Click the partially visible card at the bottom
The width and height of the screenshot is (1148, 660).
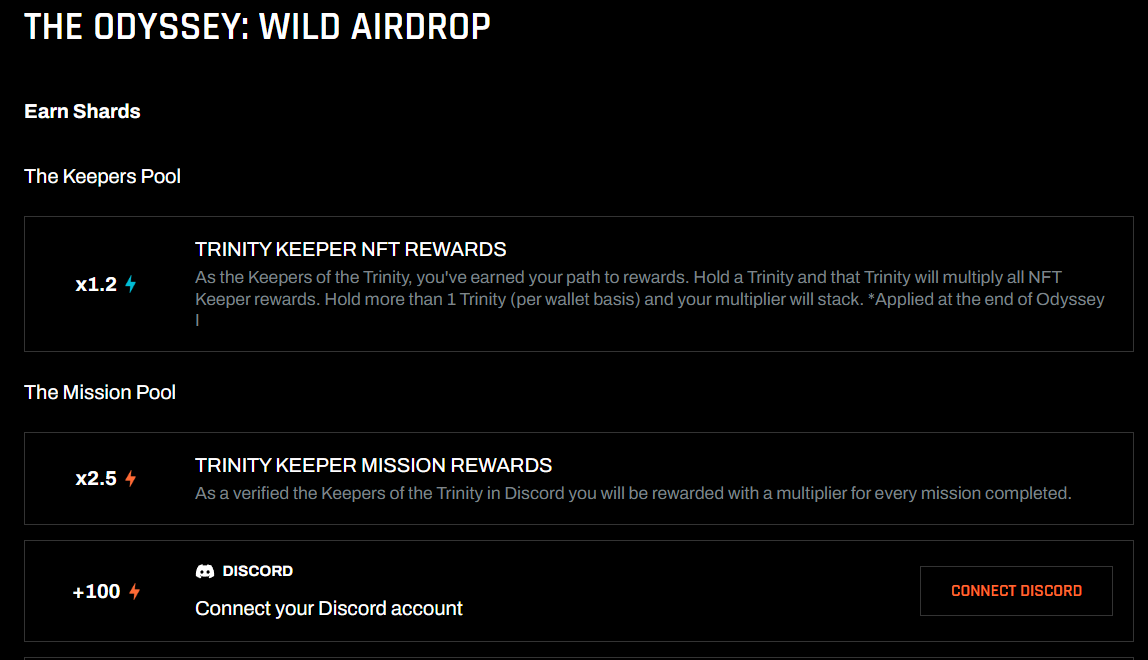[574, 655]
